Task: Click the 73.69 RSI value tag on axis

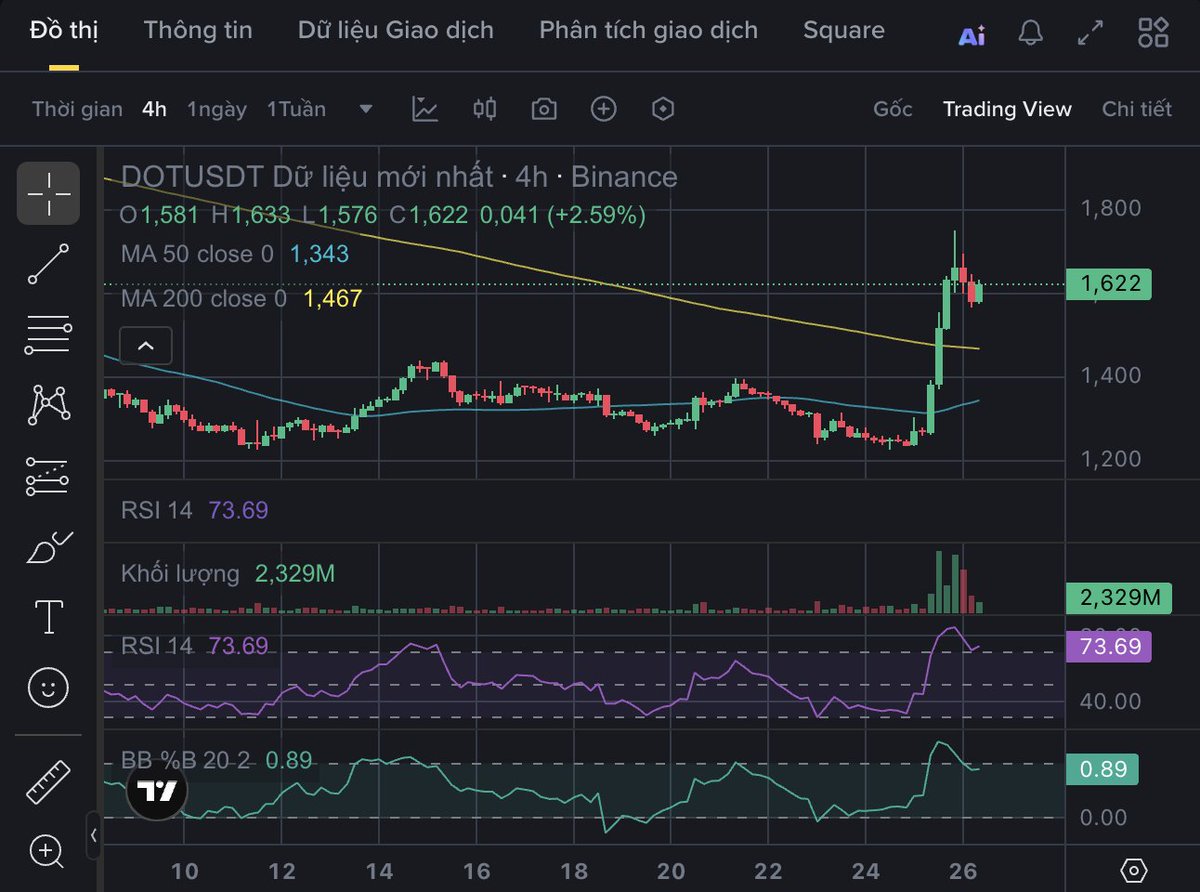Action: [1110, 646]
